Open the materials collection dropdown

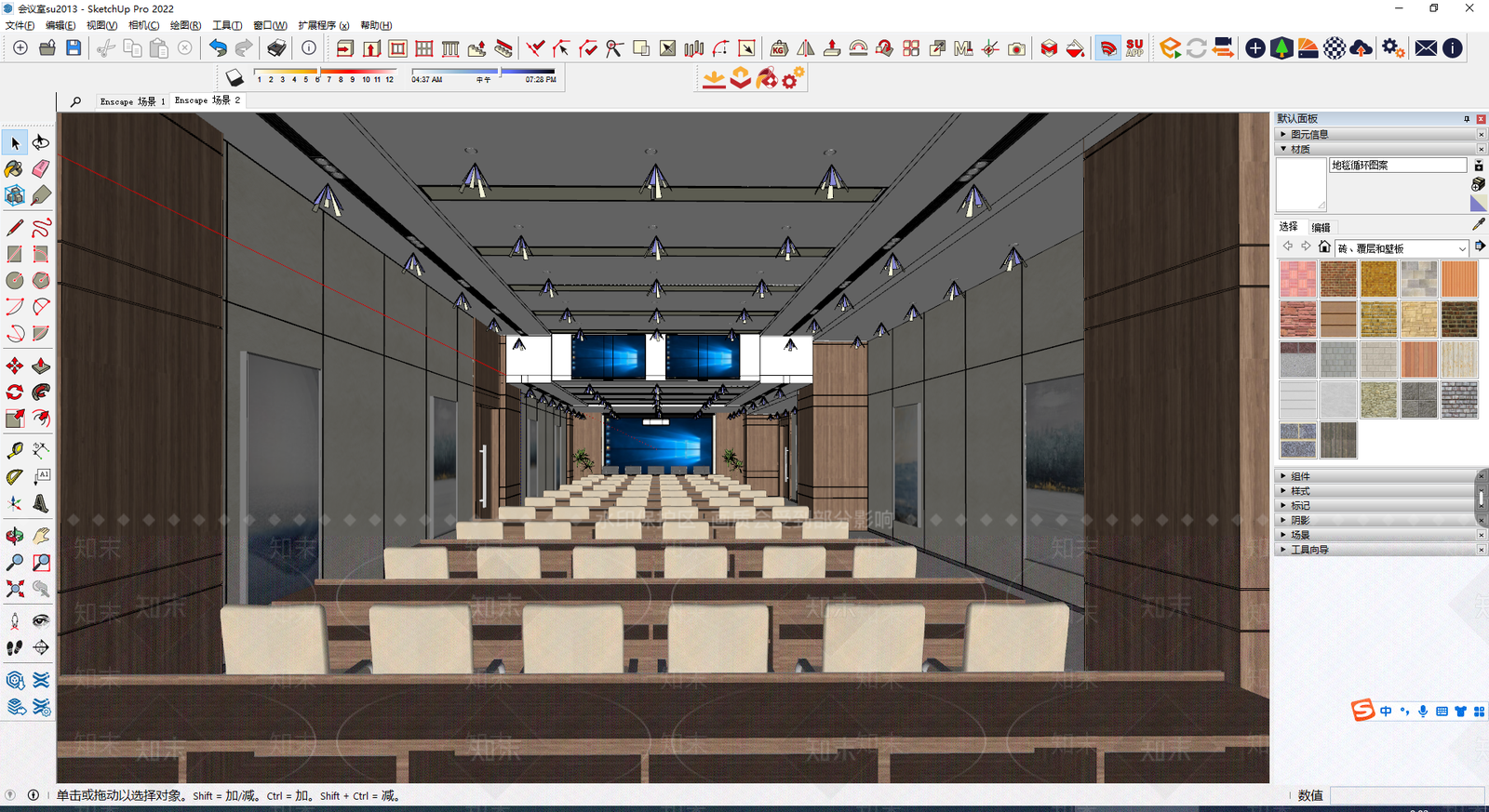[x=1402, y=248]
